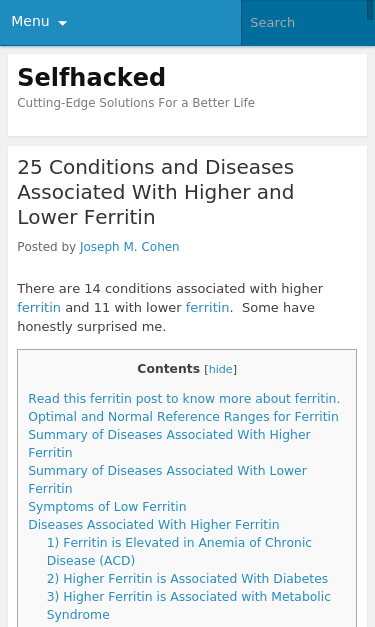Open Symptoms of Low Ferritin section

point(107,507)
